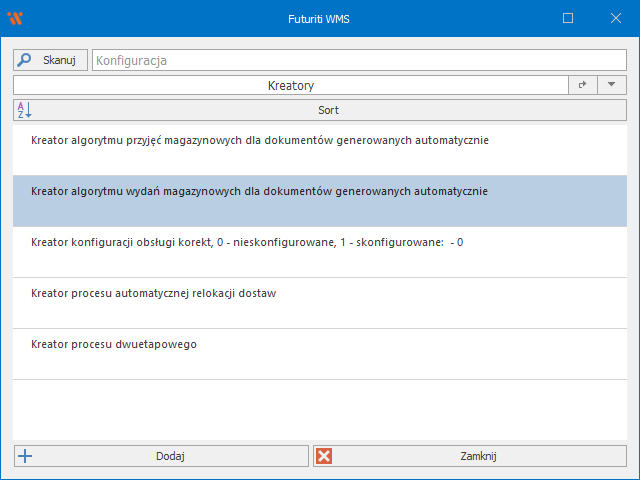Click the A-Z sort icon
The image size is (640, 480).
[24, 110]
